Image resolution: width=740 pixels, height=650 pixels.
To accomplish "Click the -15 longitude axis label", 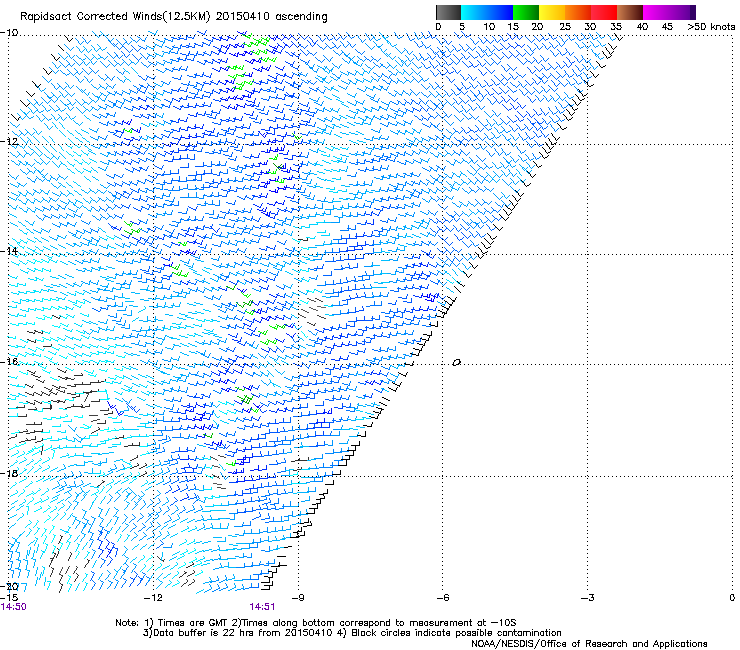I will tap(9, 598).
